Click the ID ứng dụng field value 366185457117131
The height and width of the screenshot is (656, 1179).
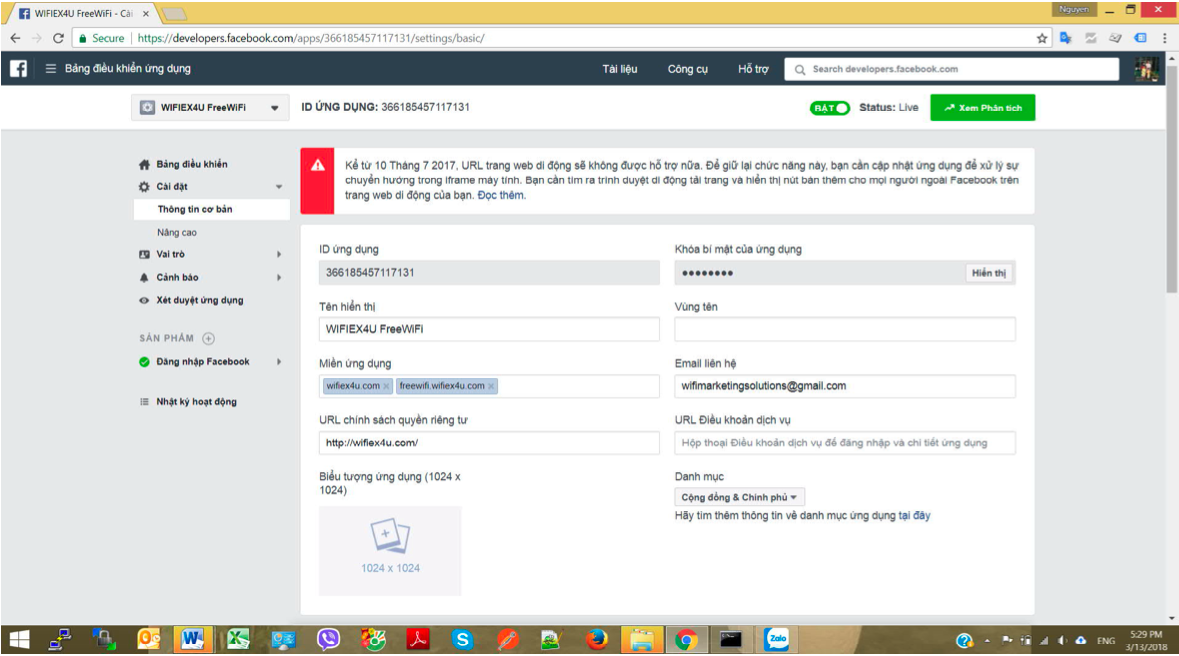[489, 272]
